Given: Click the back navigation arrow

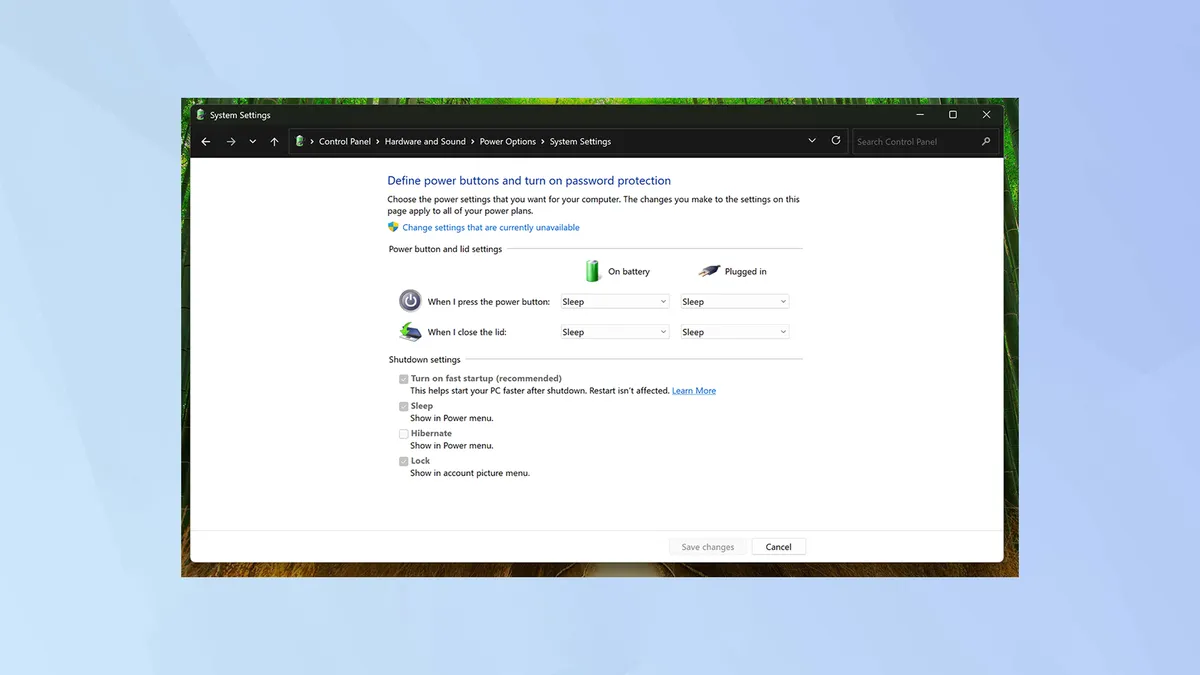Looking at the screenshot, I should pyautogui.click(x=205, y=141).
